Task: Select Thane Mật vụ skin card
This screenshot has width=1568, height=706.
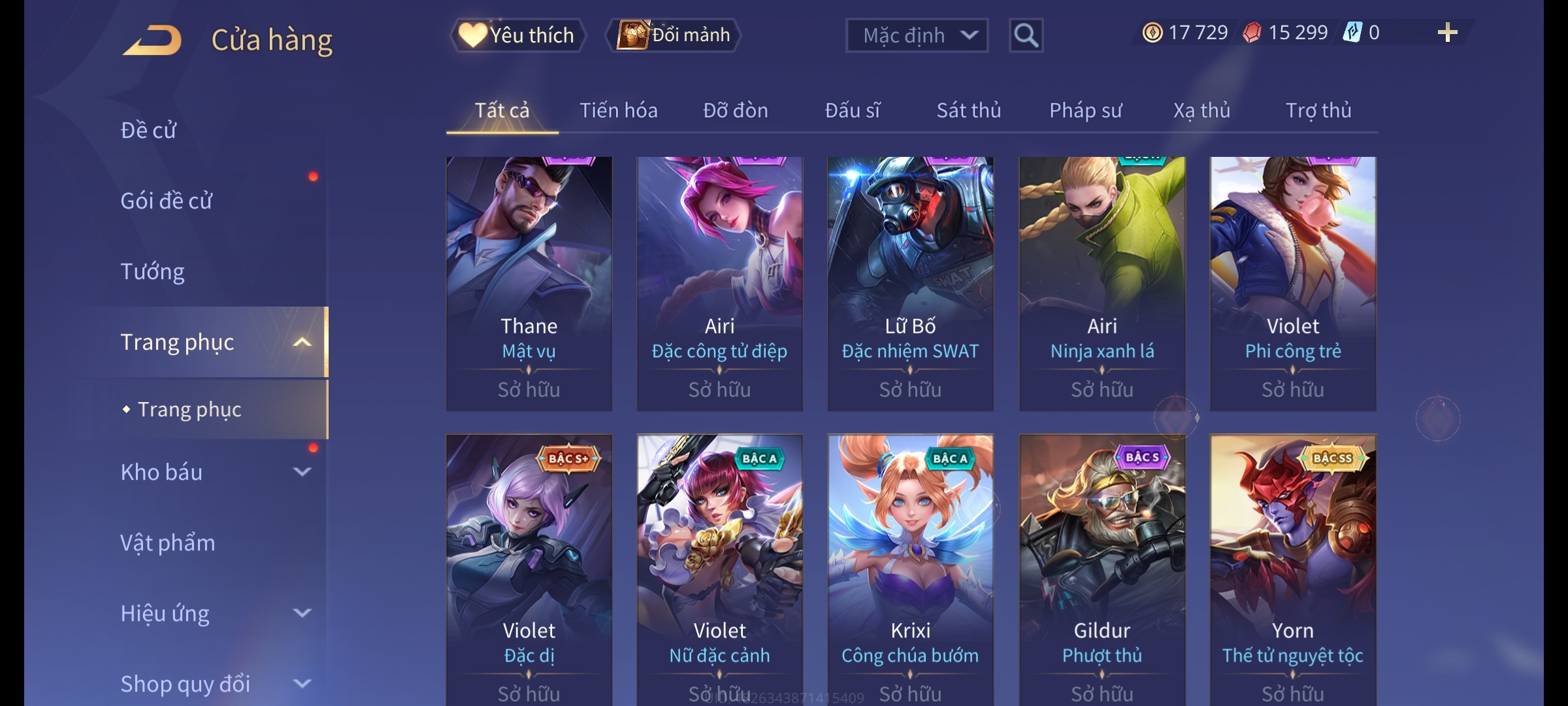Action: point(529,284)
